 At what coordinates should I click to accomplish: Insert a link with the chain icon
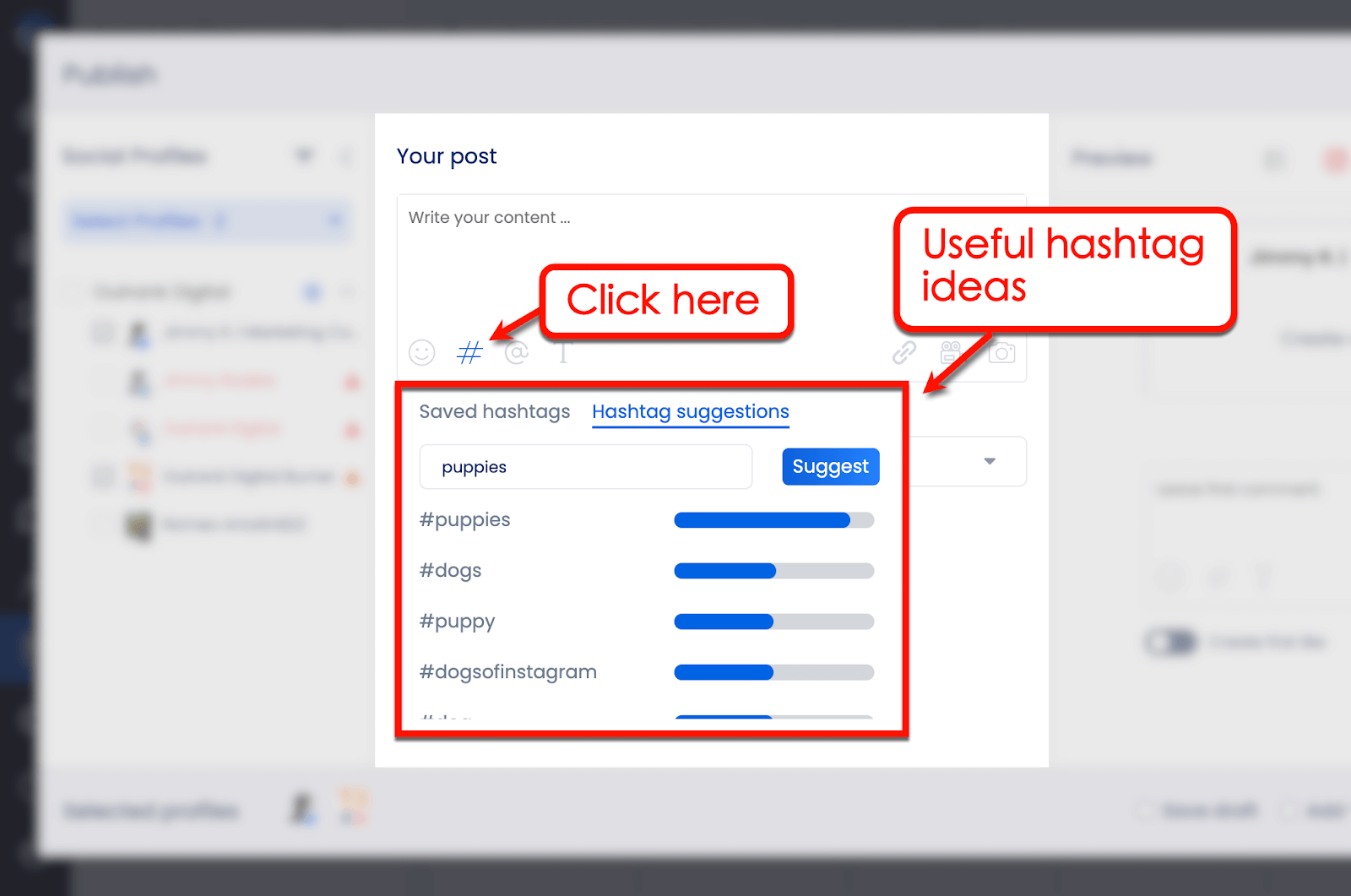pyautogui.click(x=904, y=352)
